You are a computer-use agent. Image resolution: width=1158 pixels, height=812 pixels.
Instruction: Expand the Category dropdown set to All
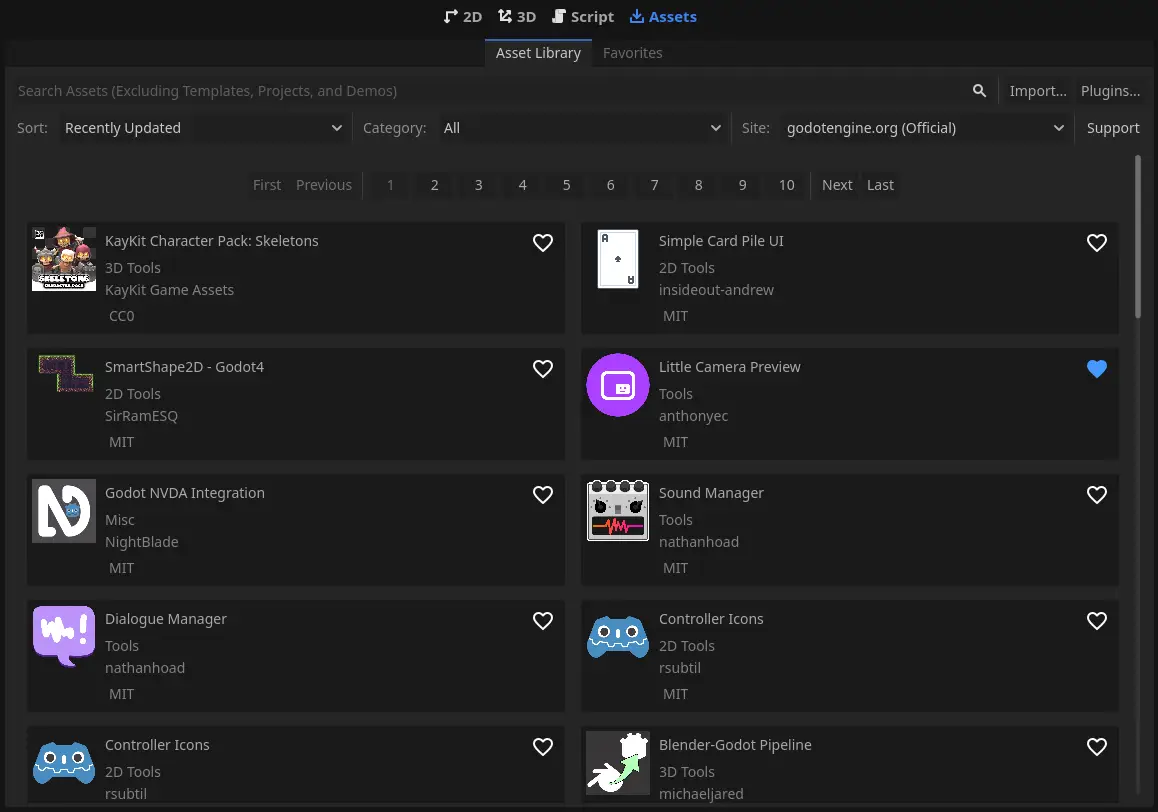click(581, 128)
